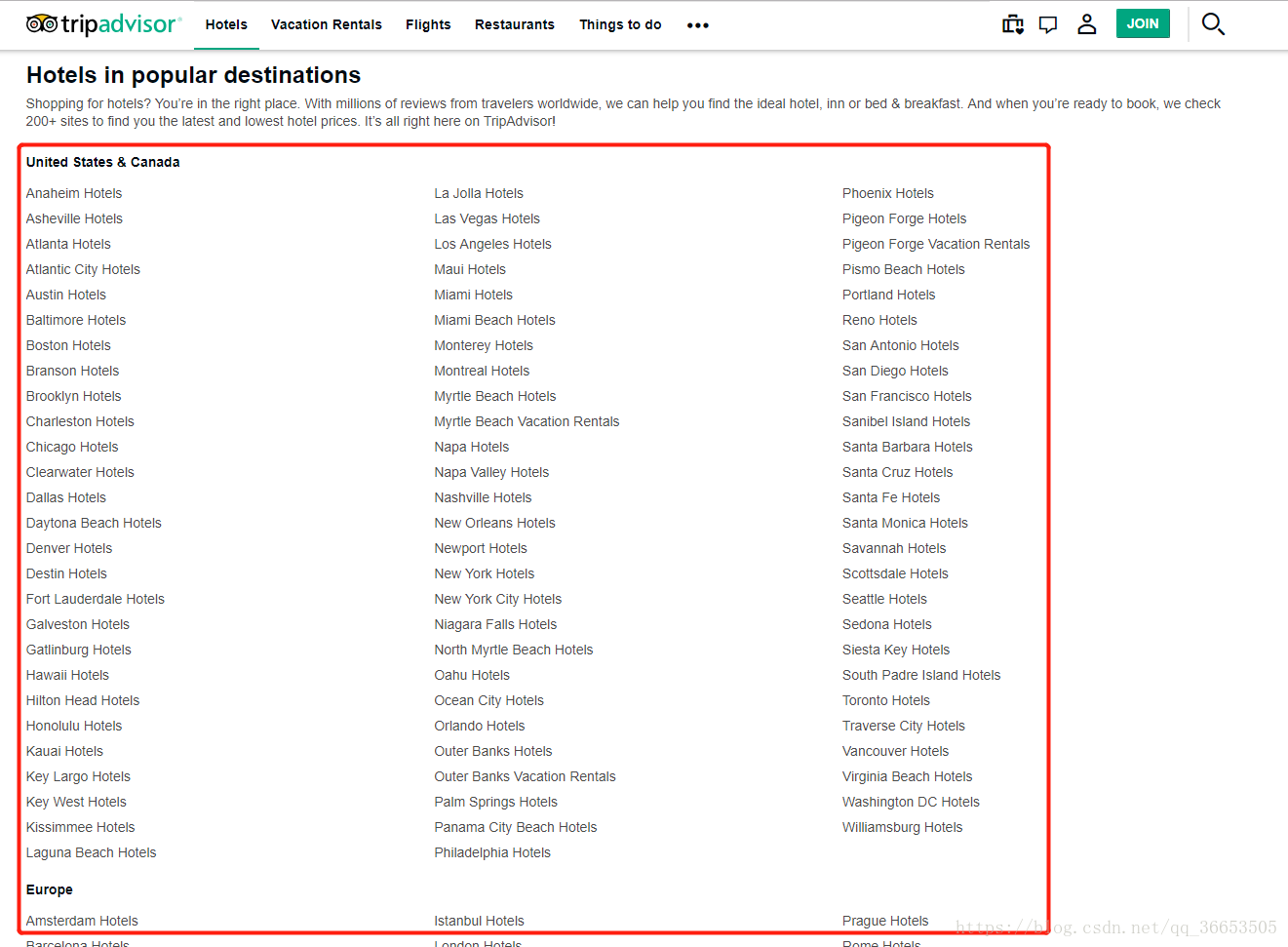Open Las Vegas Hotels link
Screen dimensions: 1288x947
(487, 218)
